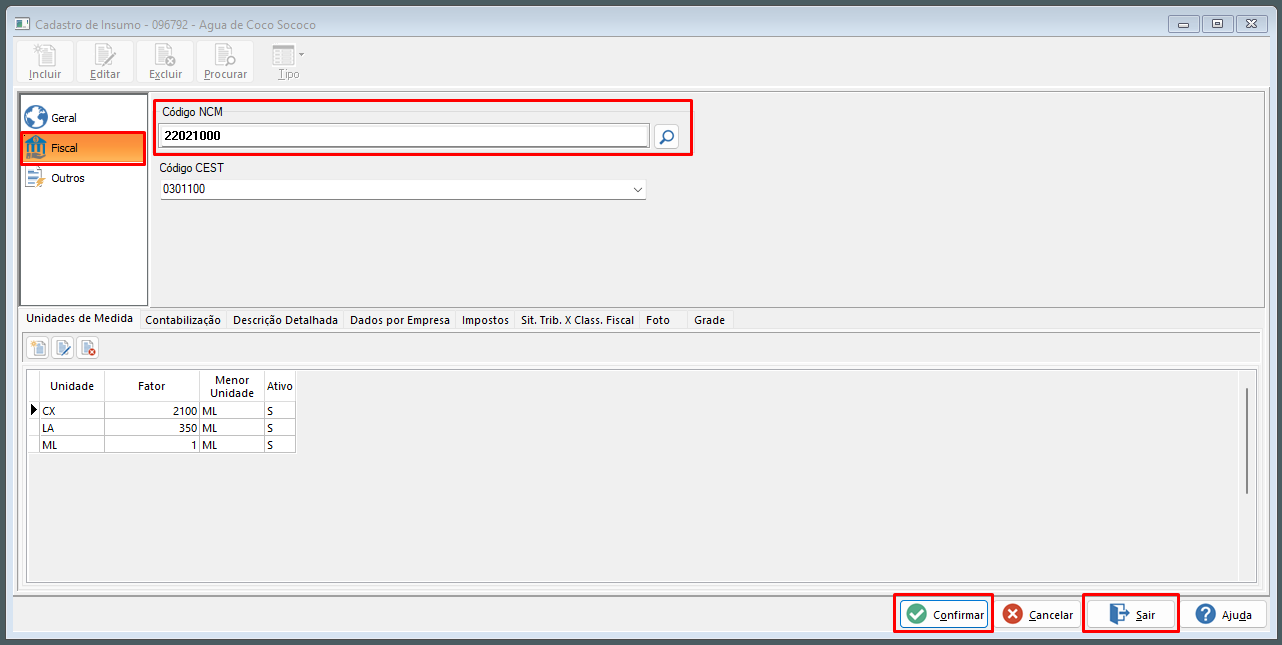This screenshot has width=1282, height=645.
Task: Click the Confirmar button
Action: tap(944, 614)
